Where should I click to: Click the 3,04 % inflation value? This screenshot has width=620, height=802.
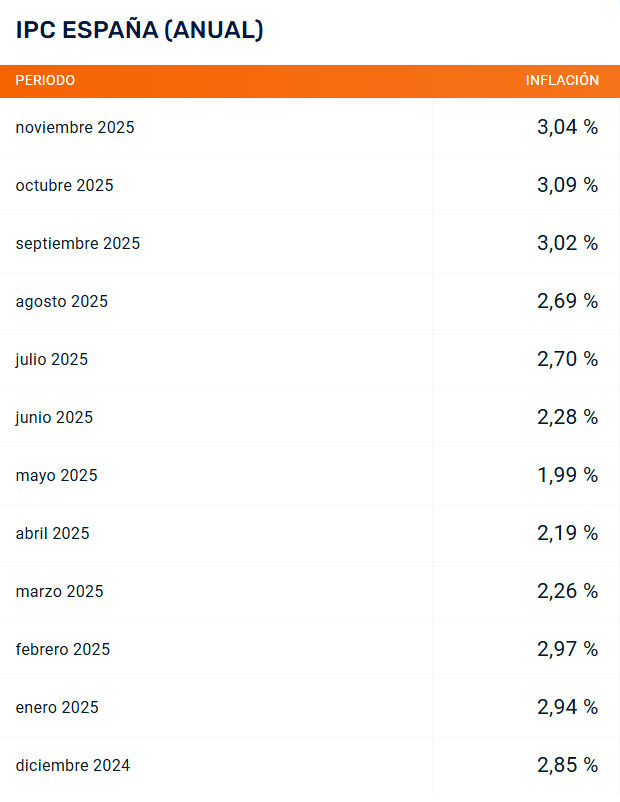click(x=567, y=127)
